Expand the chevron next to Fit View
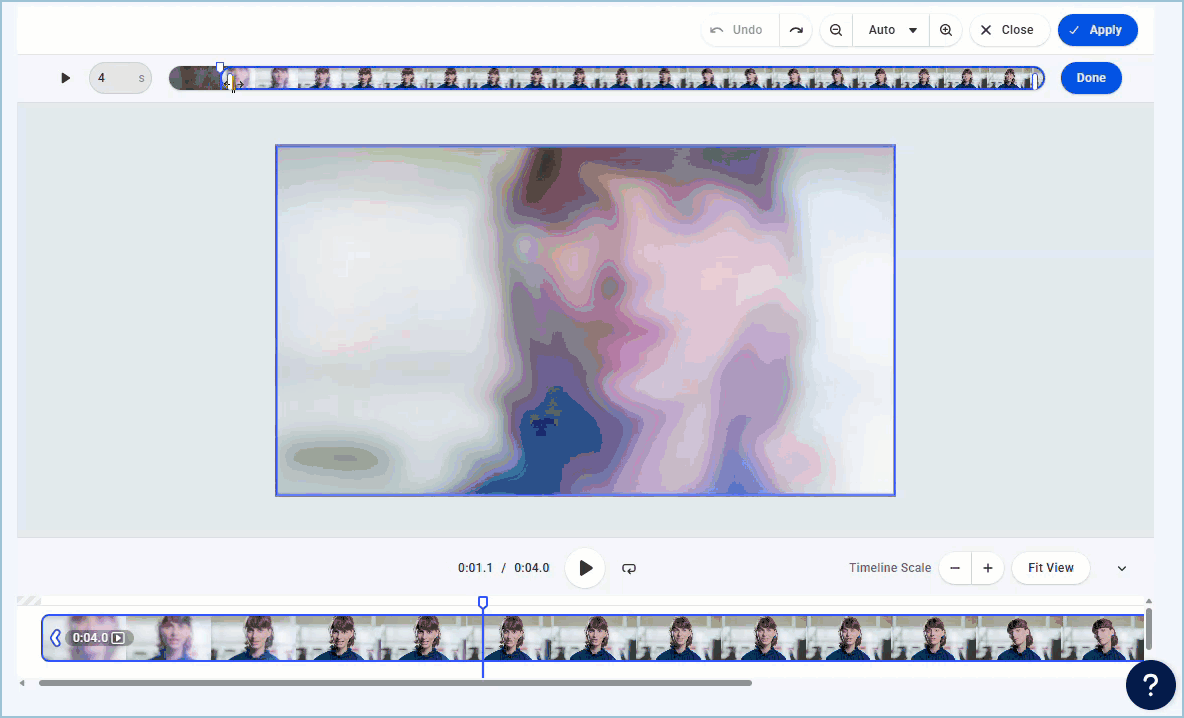Viewport: 1184px width, 718px height. 1121,568
